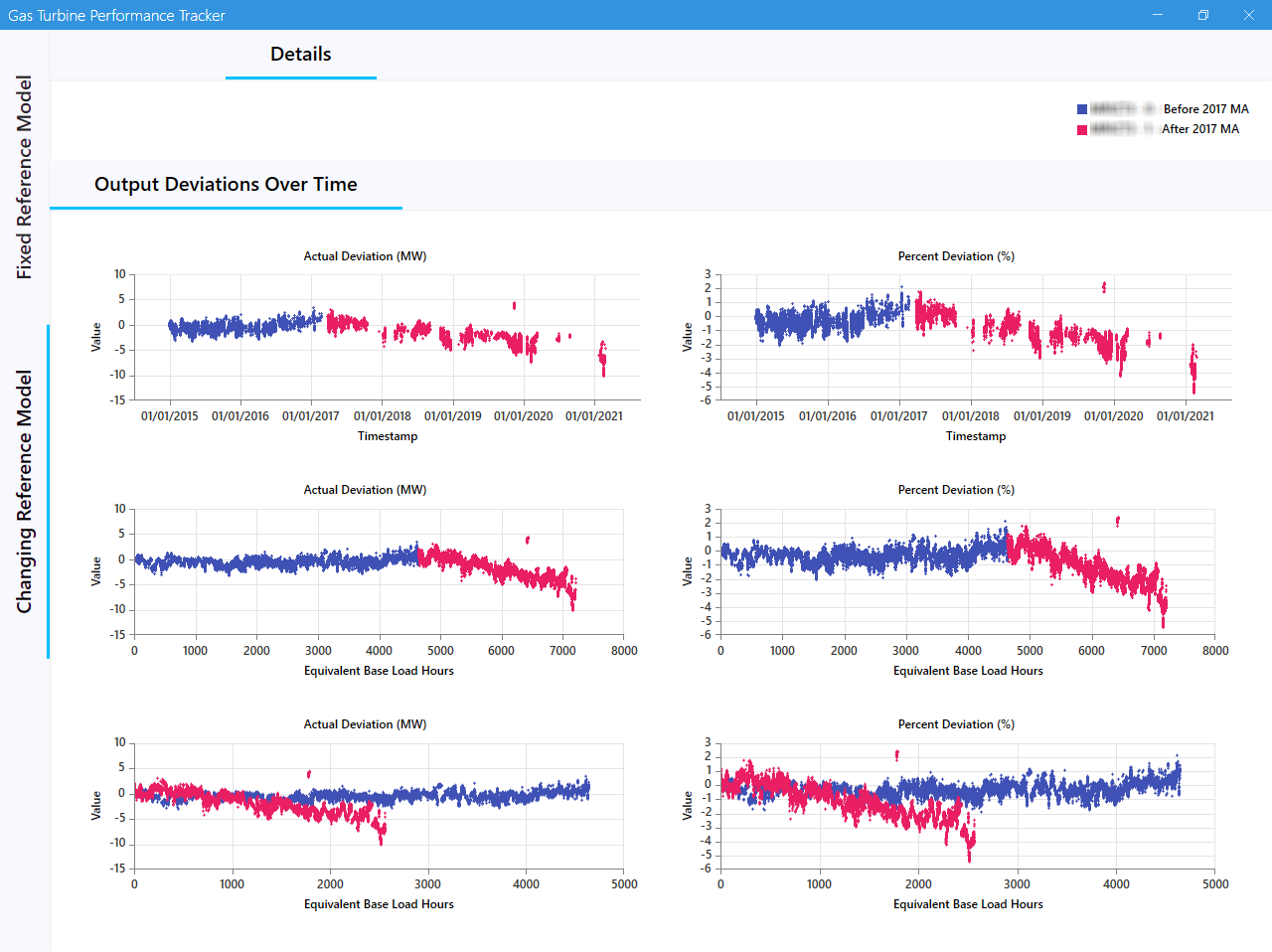Toggle the Before 2017 MA legend label
Viewport: 1272px width, 952px height.
pyautogui.click(x=1205, y=109)
